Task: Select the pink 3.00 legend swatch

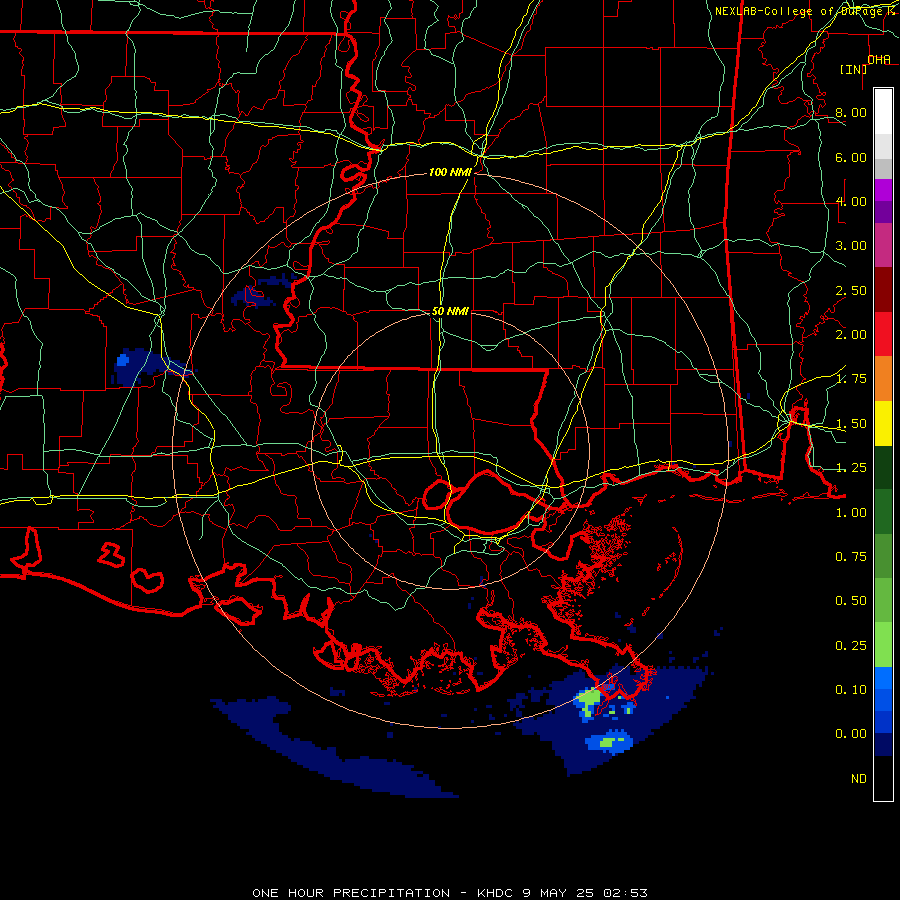Action: pyautogui.click(x=883, y=245)
